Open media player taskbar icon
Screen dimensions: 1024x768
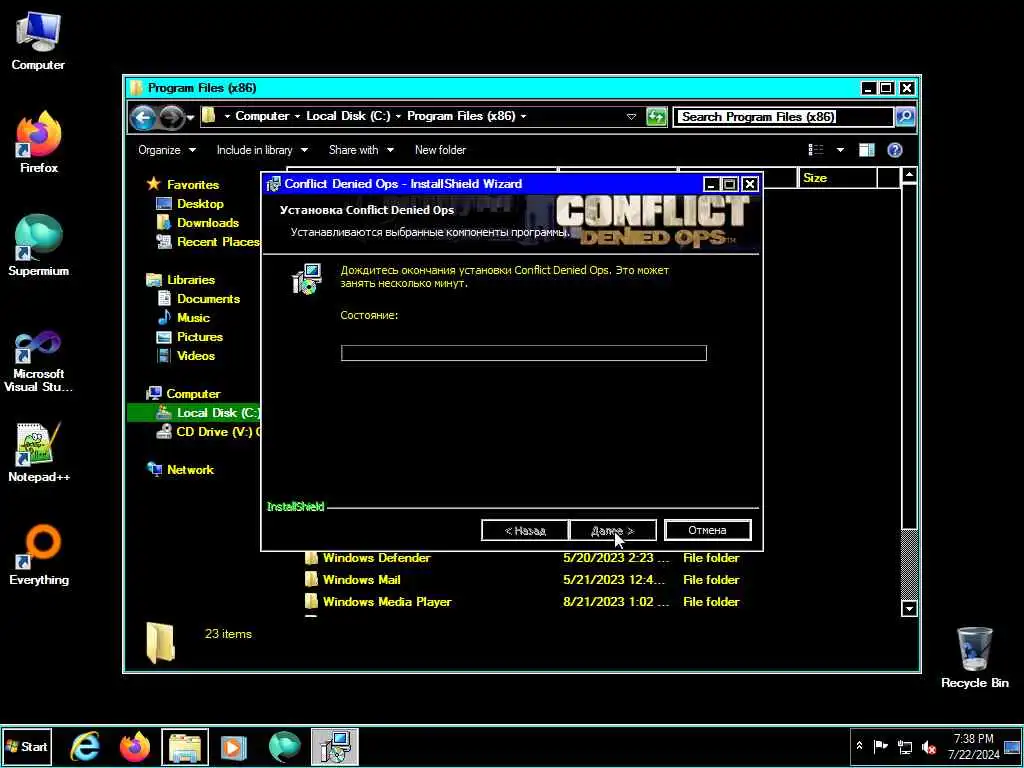click(x=234, y=746)
